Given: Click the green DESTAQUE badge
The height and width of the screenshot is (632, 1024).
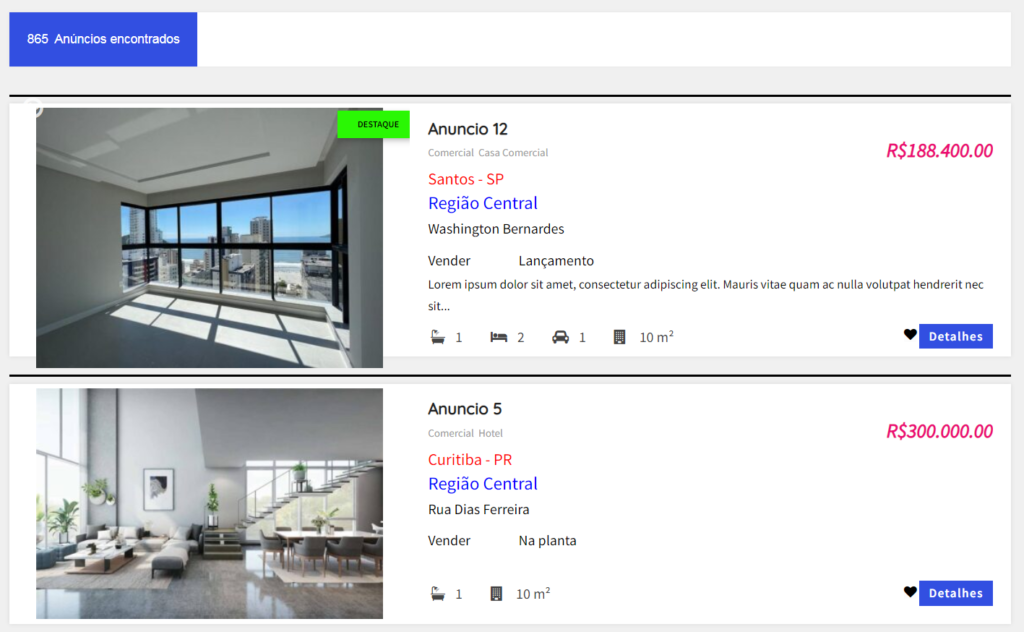Looking at the screenshot, I should click(x=376, y=124).
